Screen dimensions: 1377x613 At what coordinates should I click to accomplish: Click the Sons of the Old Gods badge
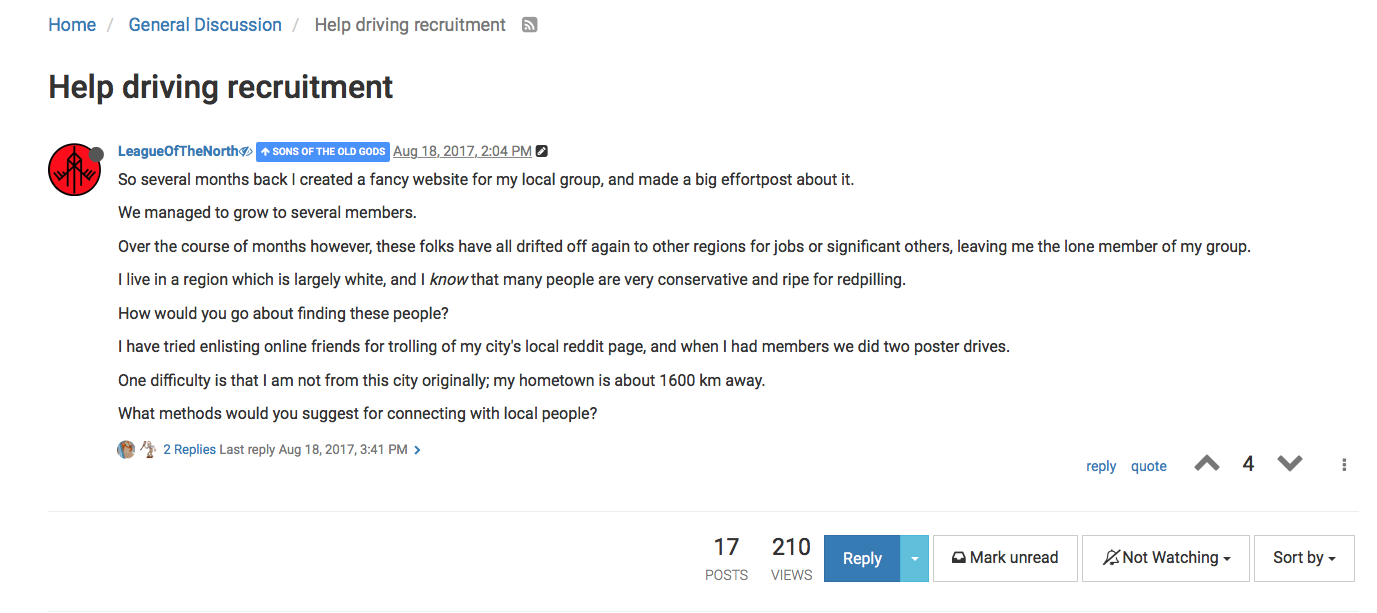click(x=323, y=152)
